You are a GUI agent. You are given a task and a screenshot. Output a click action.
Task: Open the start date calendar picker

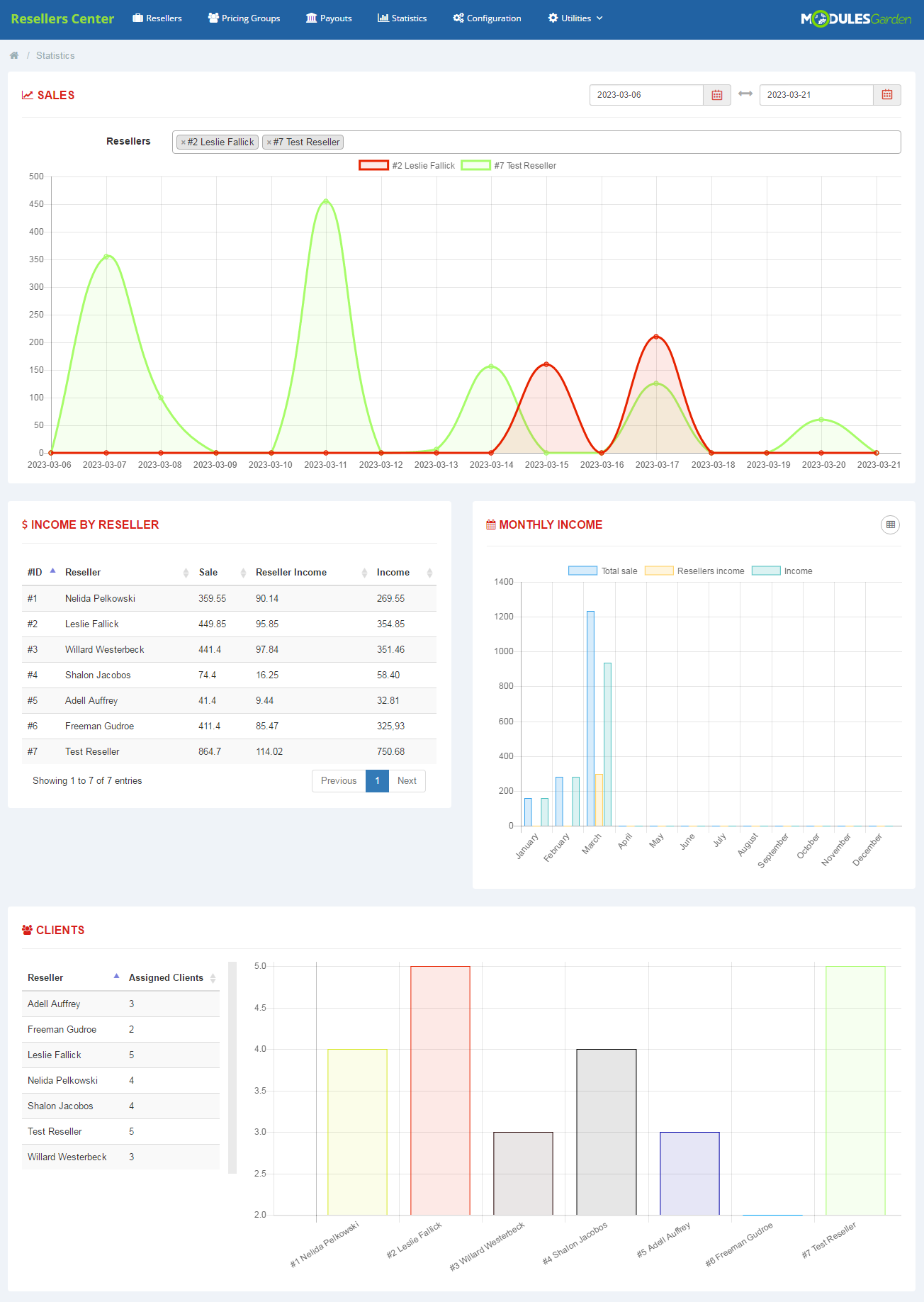[x=716, y=95]
